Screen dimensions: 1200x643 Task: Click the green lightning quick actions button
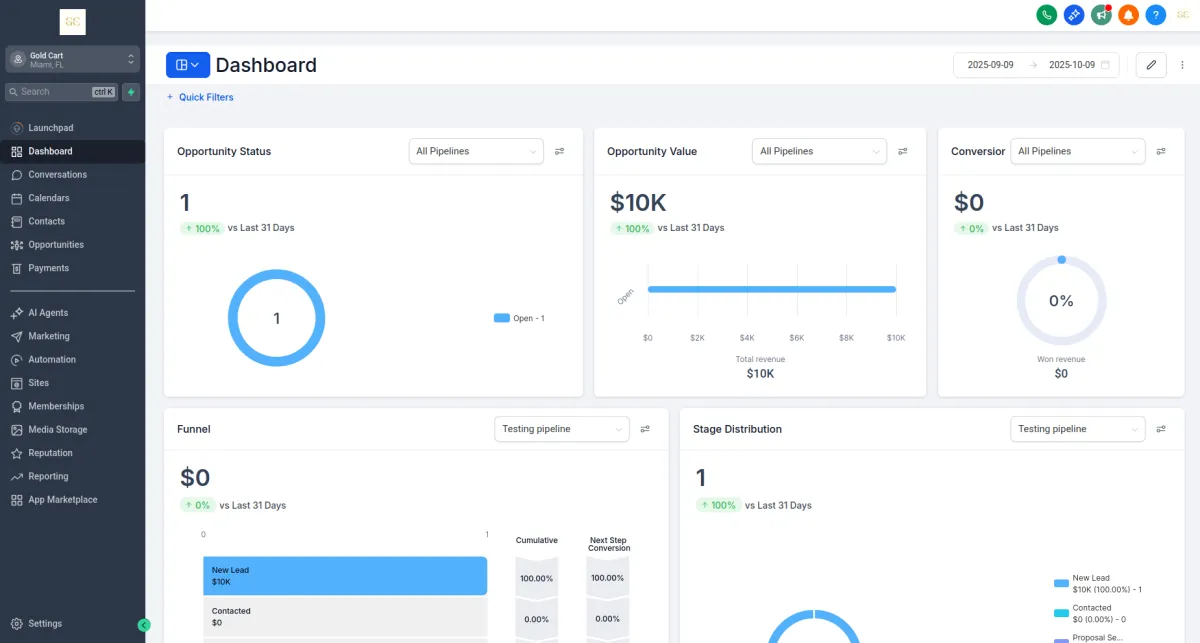(130, 92)
